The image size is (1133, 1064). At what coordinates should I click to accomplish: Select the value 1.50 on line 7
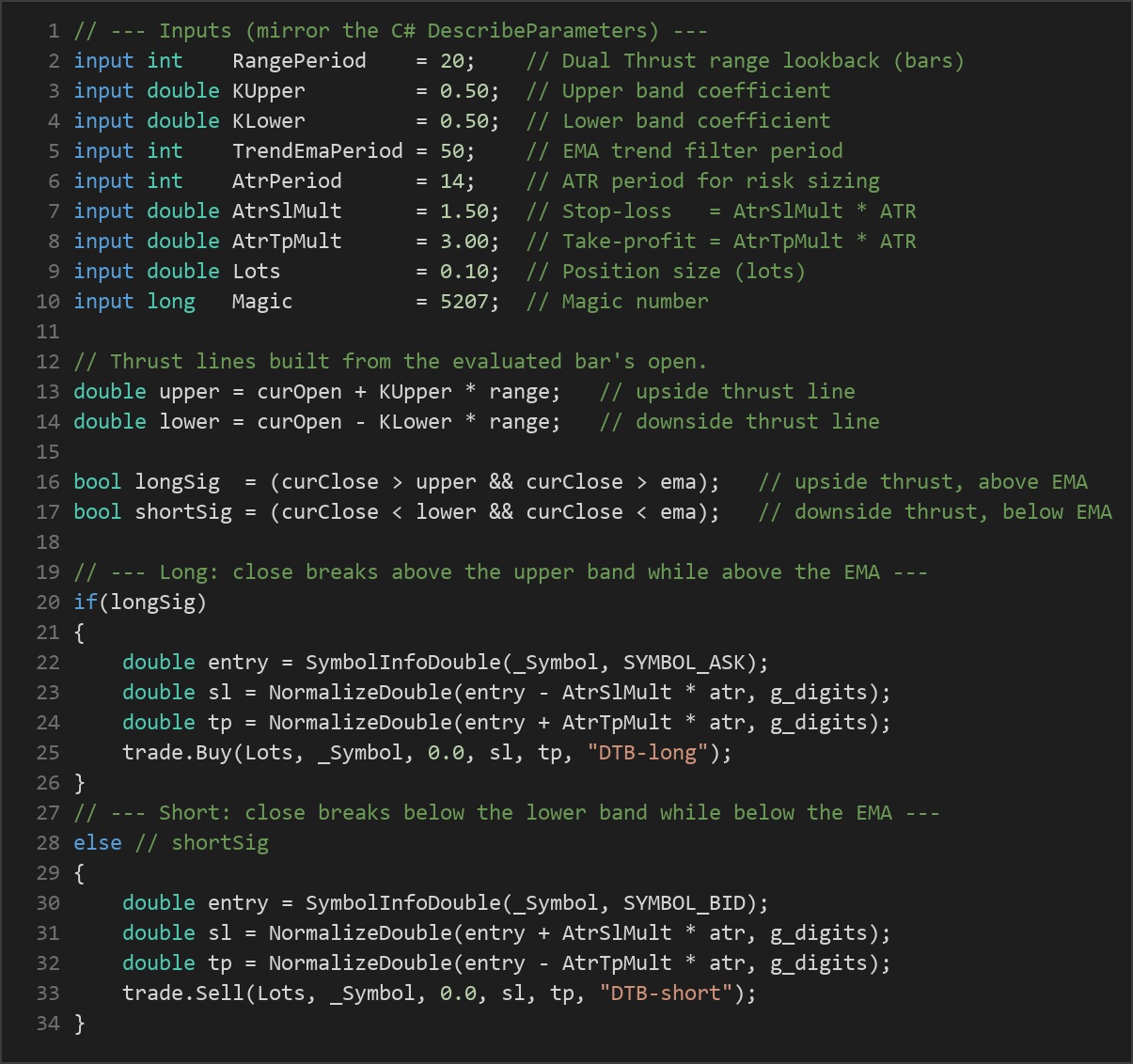(x=464, y=211)
